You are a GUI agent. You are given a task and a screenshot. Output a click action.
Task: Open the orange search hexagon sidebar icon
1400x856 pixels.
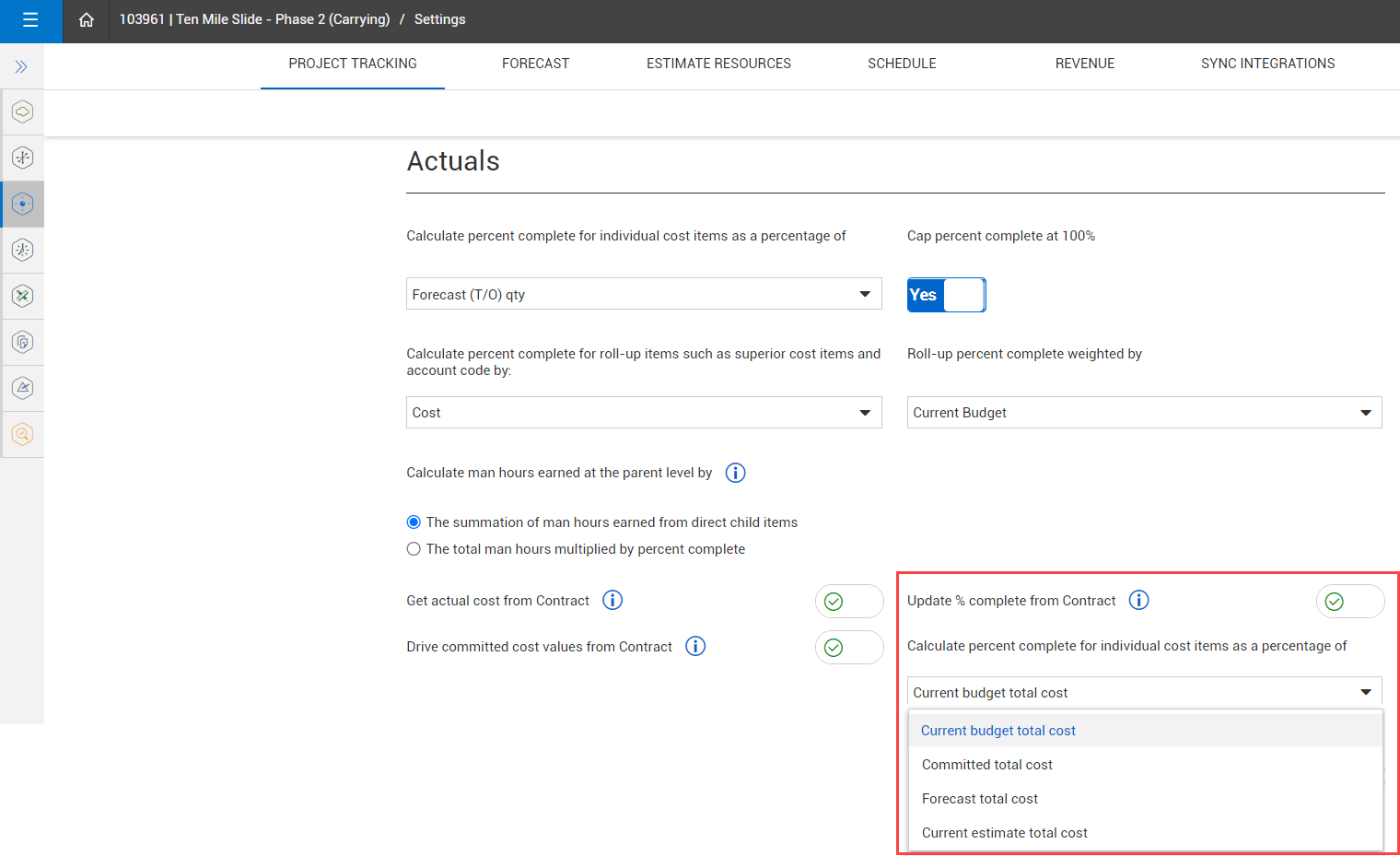point(22,434)
